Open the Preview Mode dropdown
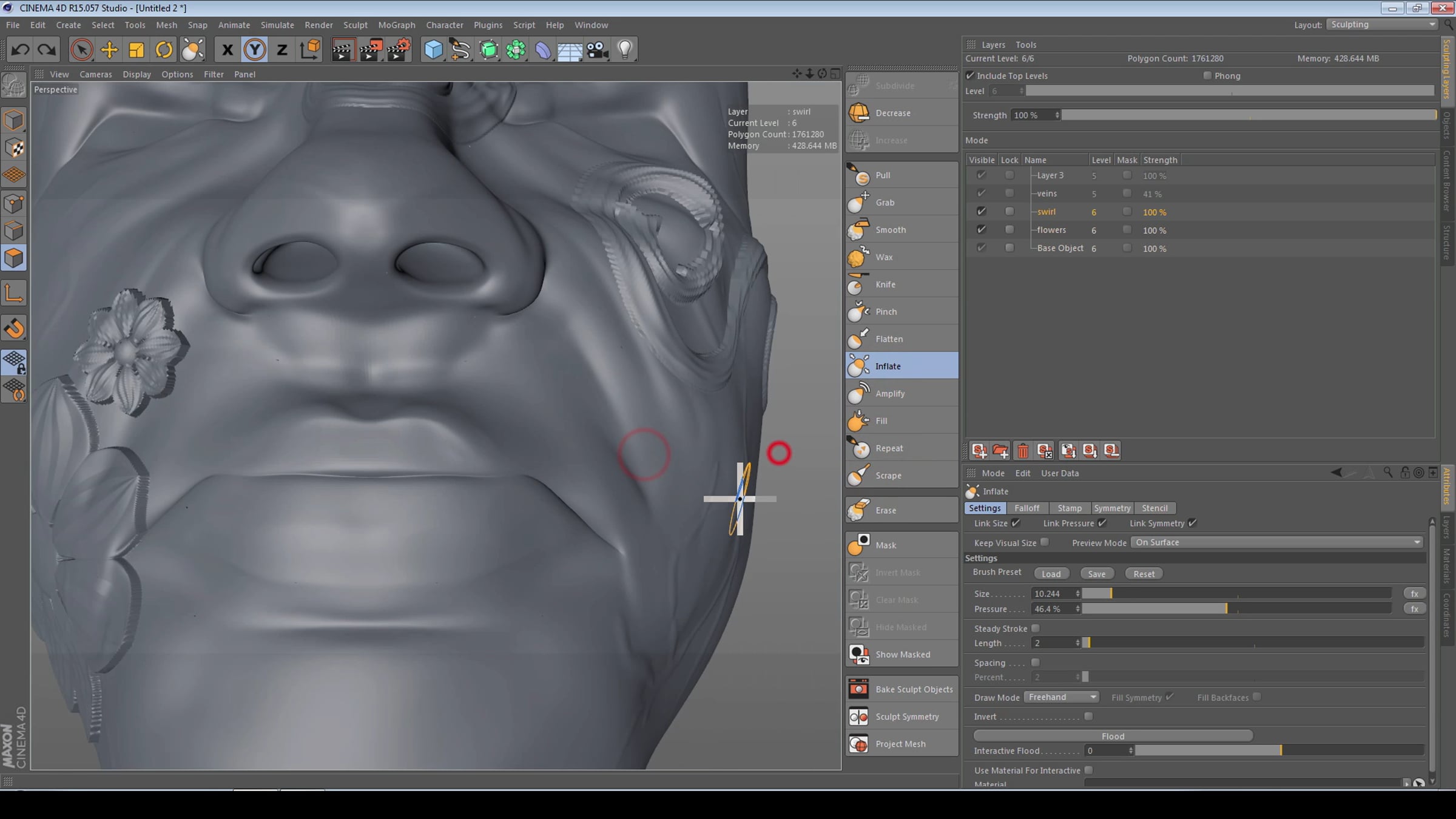Viewport: 1456px width, 819px height. coord(1277,542)
